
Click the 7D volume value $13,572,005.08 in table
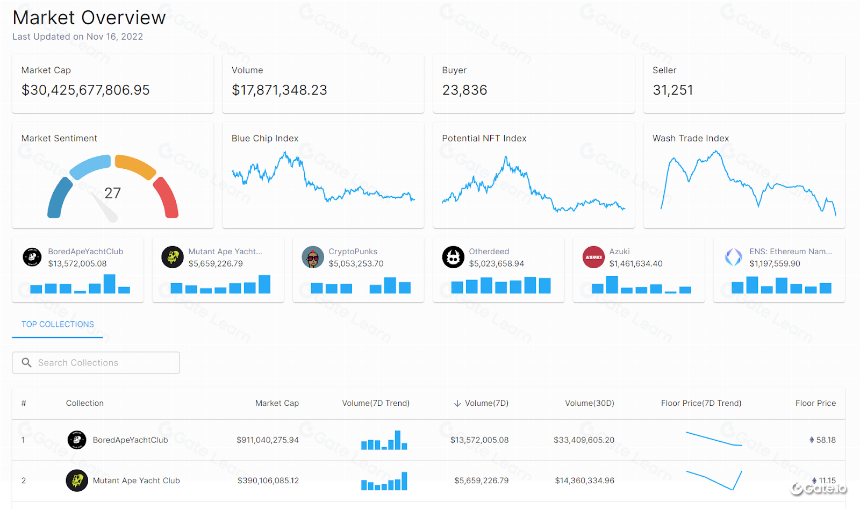pos(479,440)
